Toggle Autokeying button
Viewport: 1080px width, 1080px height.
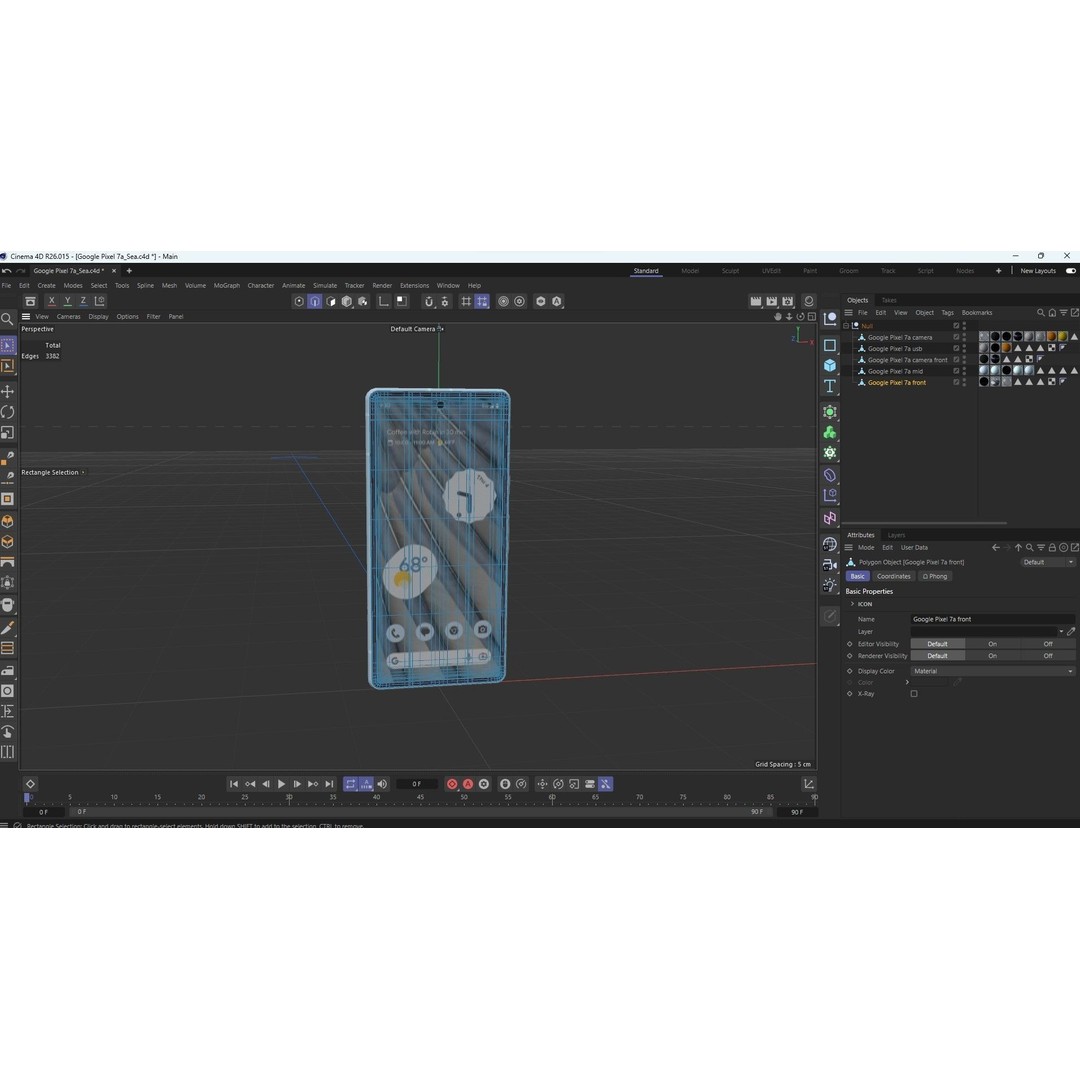point(468,784)
